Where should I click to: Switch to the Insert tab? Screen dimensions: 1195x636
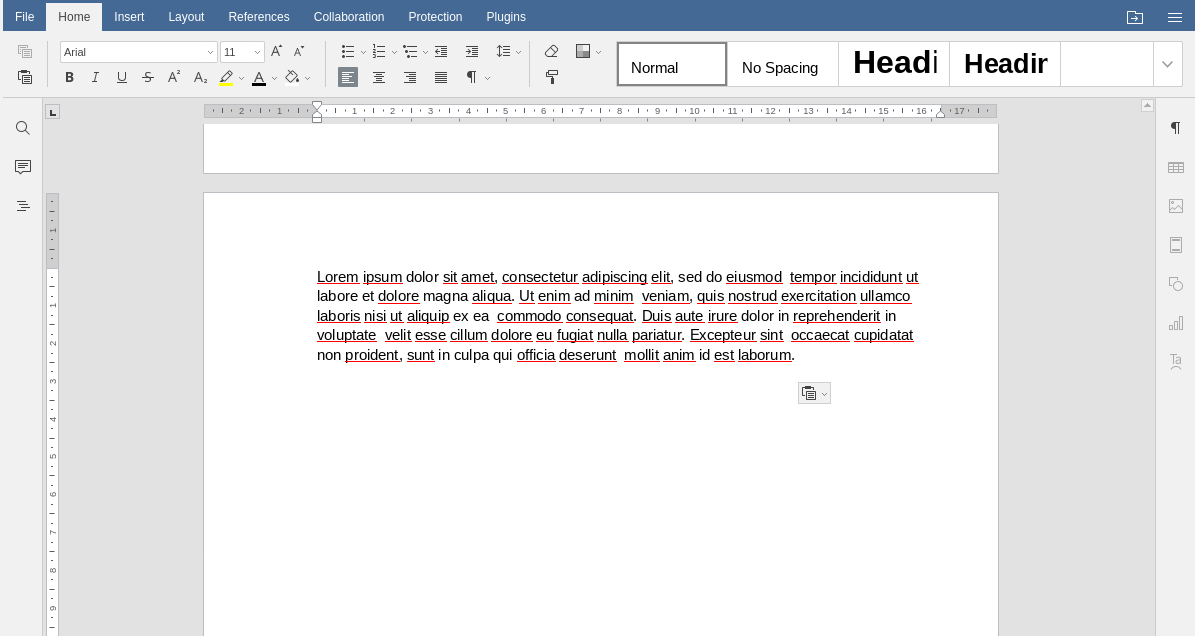[129, 17]
